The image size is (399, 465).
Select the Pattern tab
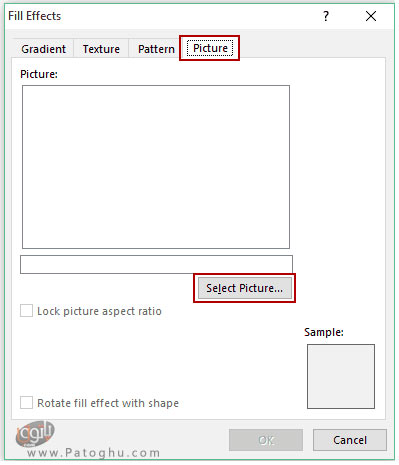coord(156,49)
